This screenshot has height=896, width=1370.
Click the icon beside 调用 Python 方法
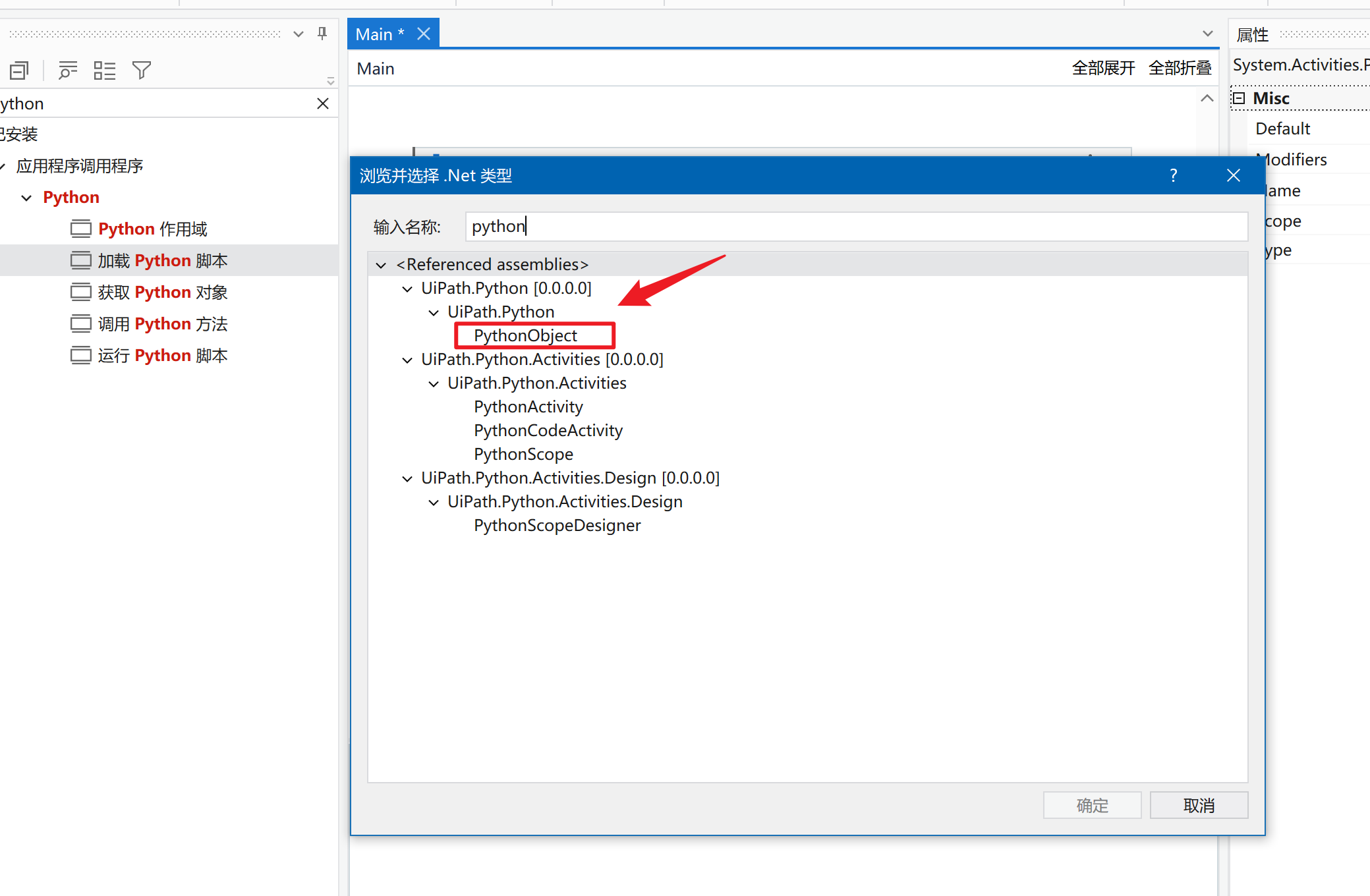[80, 323]
